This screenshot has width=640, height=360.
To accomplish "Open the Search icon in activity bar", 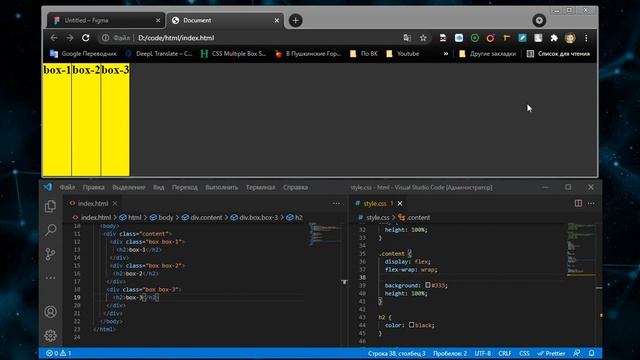I will coord(50,230).
